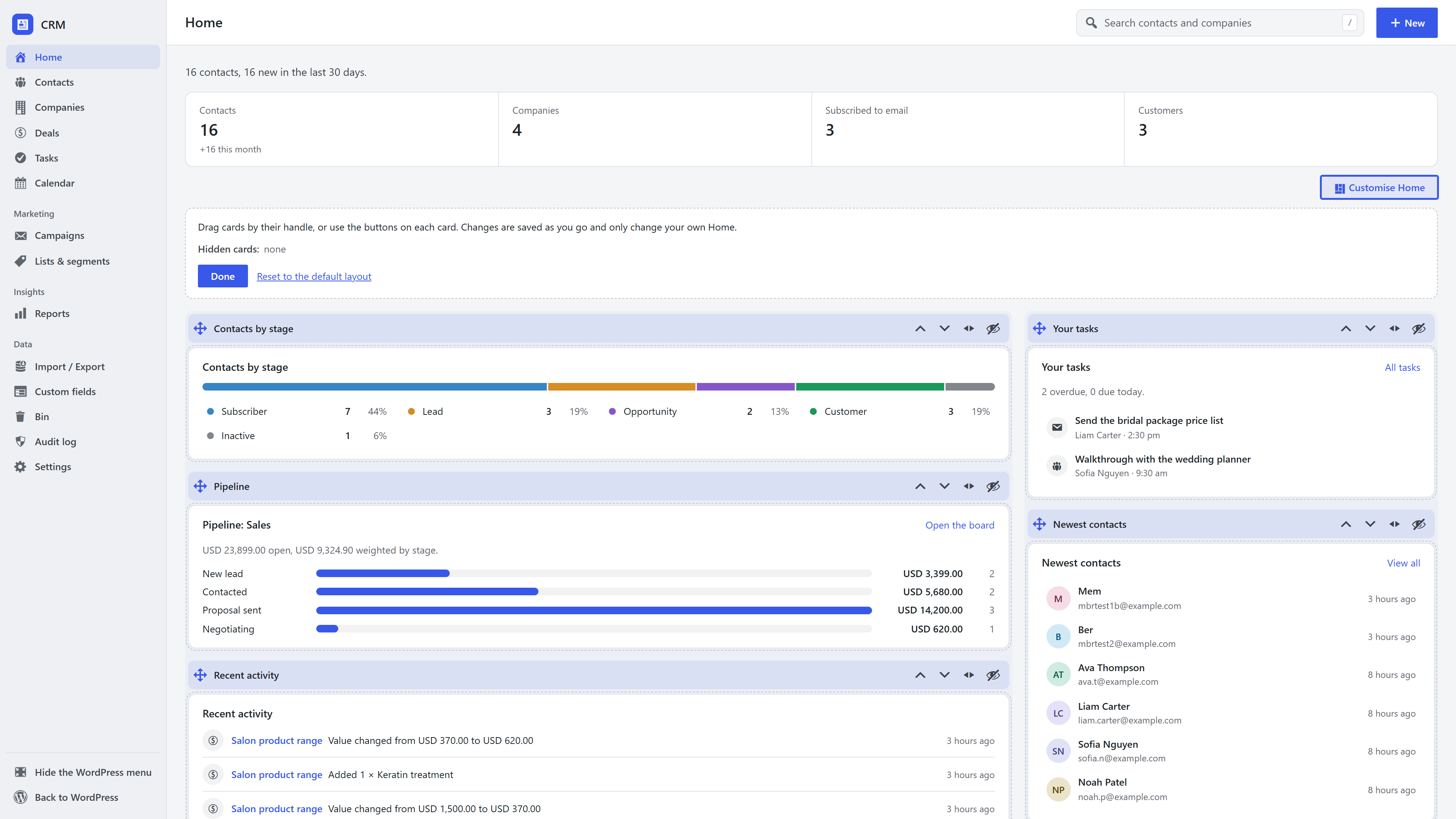Change width of Your tasks card
The height and width of the screenshot is (819, 1456).
click(1395, 328)
